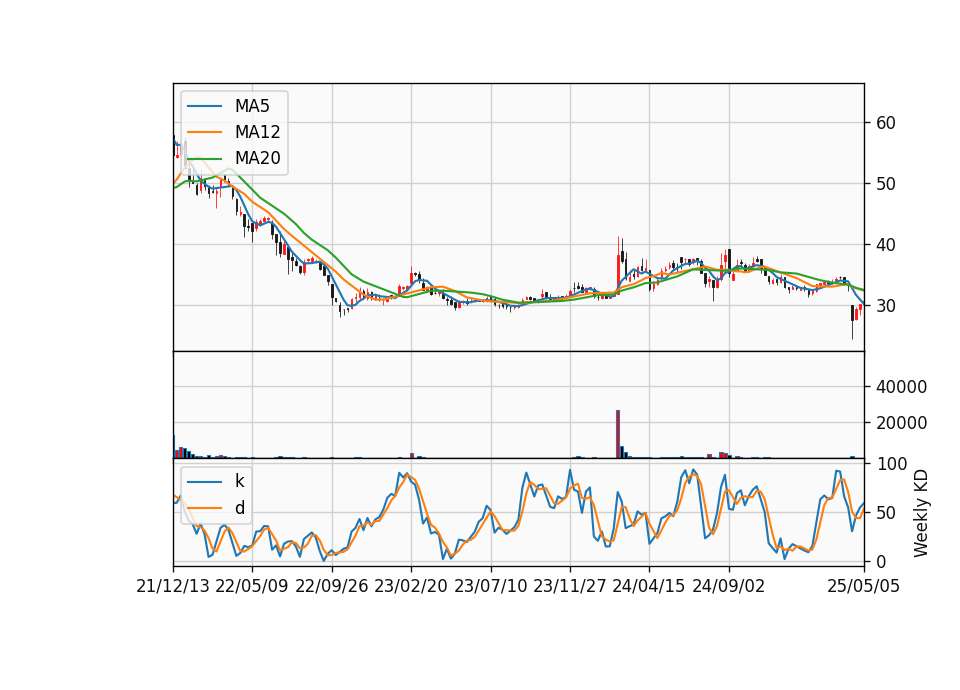
Task: Click the 24/04/15 date label
Action: click(x=648, y=586)
